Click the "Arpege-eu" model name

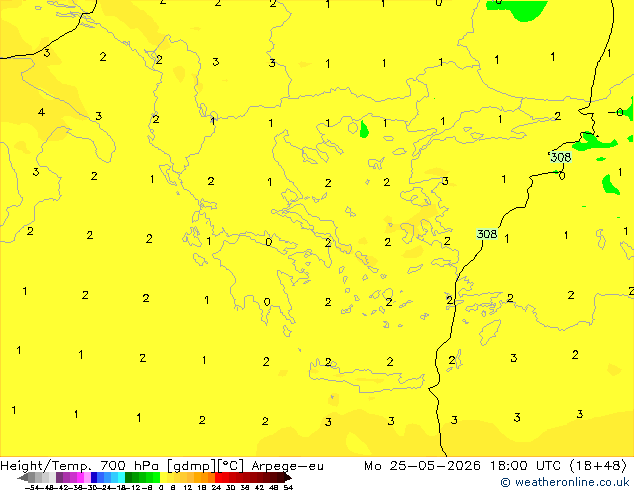point(287,466)
